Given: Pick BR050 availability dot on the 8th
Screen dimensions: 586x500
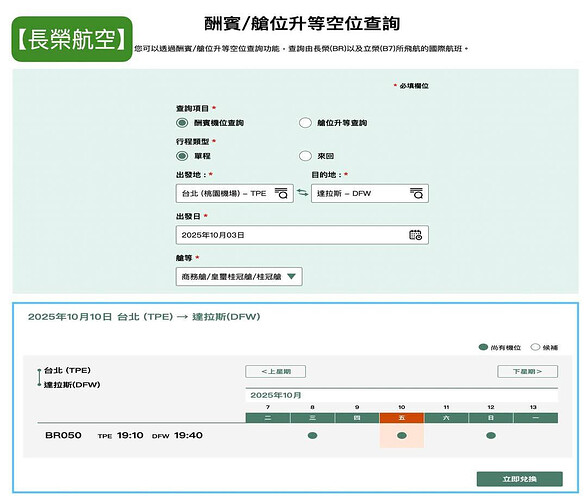Looking at the screenshot, I should (x=312, y=435).
